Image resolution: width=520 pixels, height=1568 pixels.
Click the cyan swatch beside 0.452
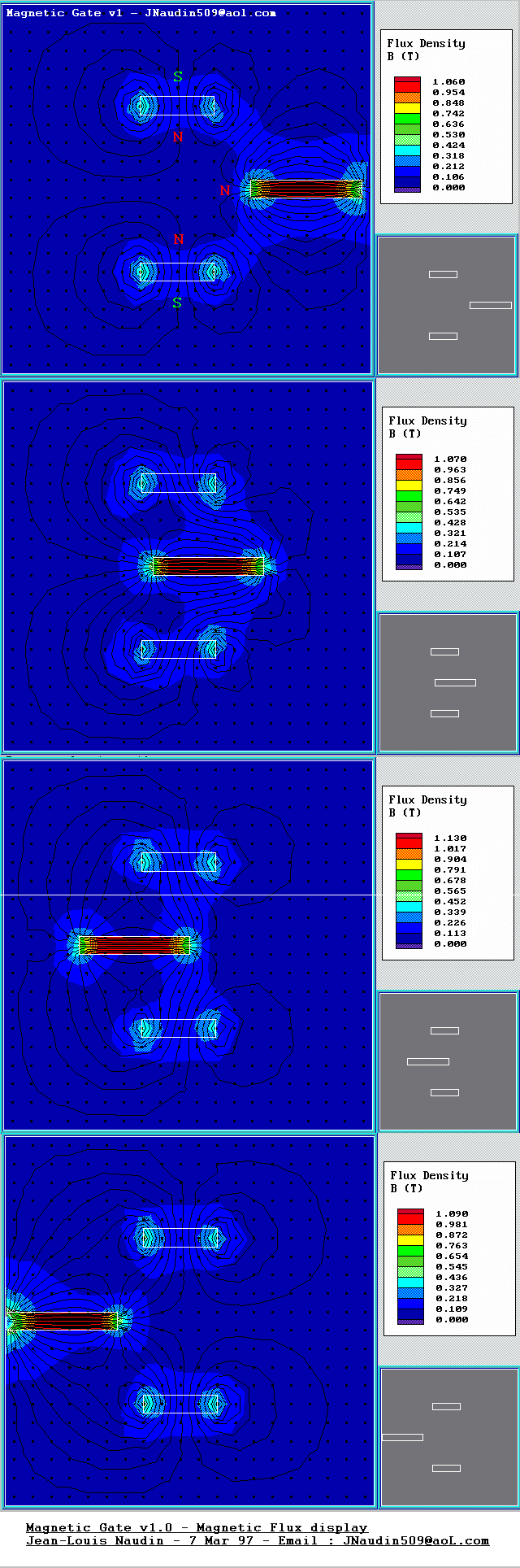coord(409,907)
